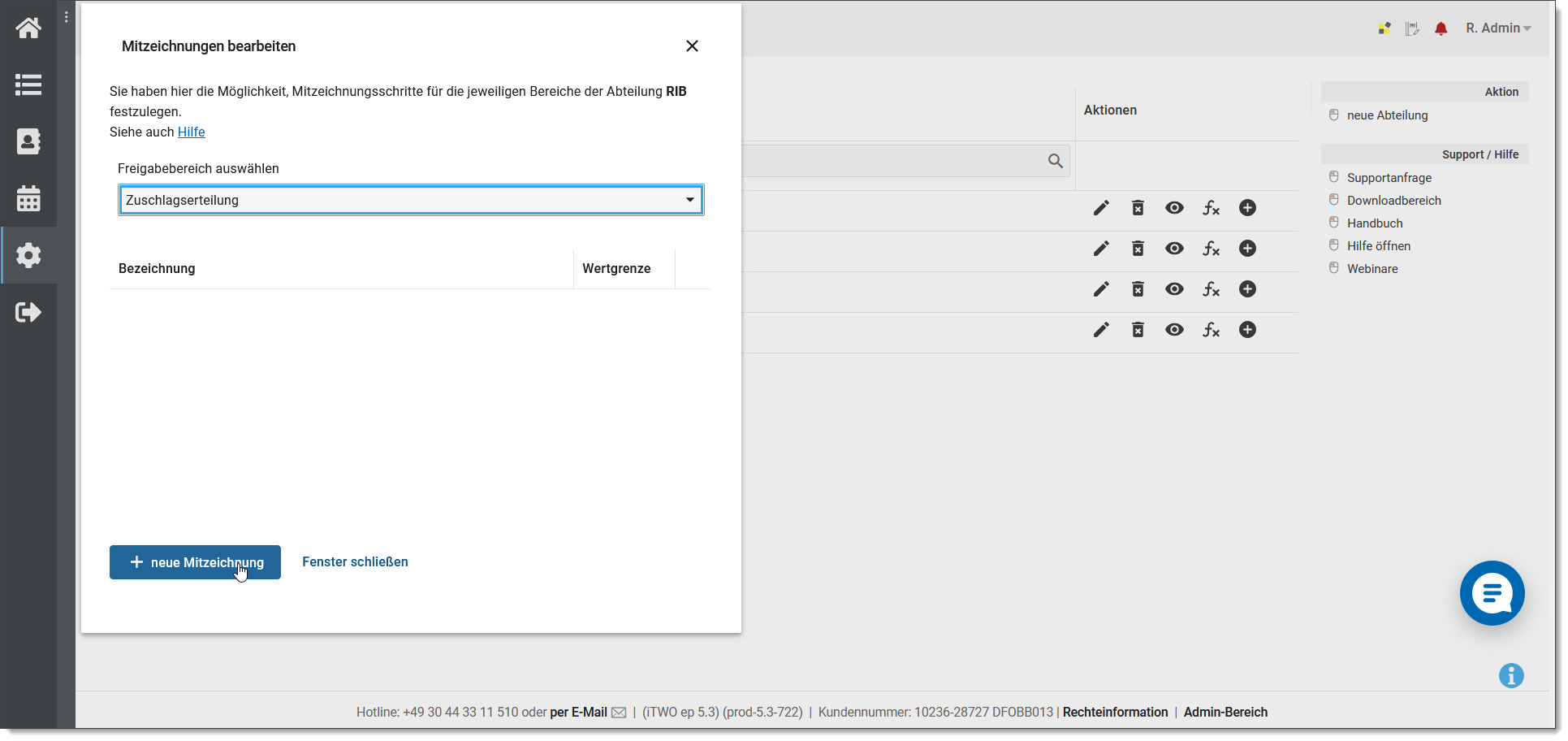This screenshot has height=741, width=1568.
Task: Click the pencil edit icon in third row
Action: pos(1101,289)
